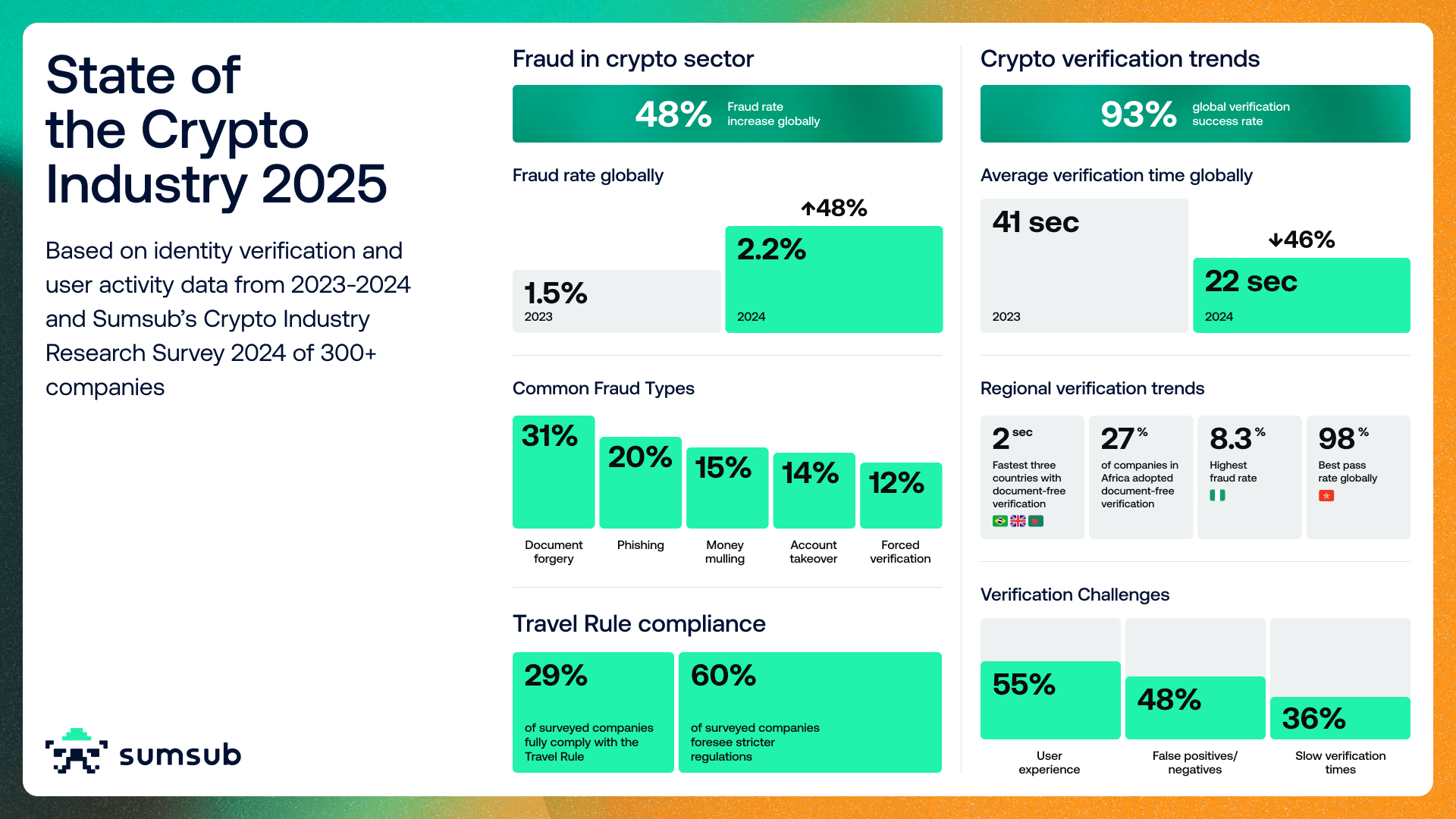Viewport: 1456px width, 819px height.
Task: Click the 48% fraud rate increase banner
Action: click(x=727, y=114)
